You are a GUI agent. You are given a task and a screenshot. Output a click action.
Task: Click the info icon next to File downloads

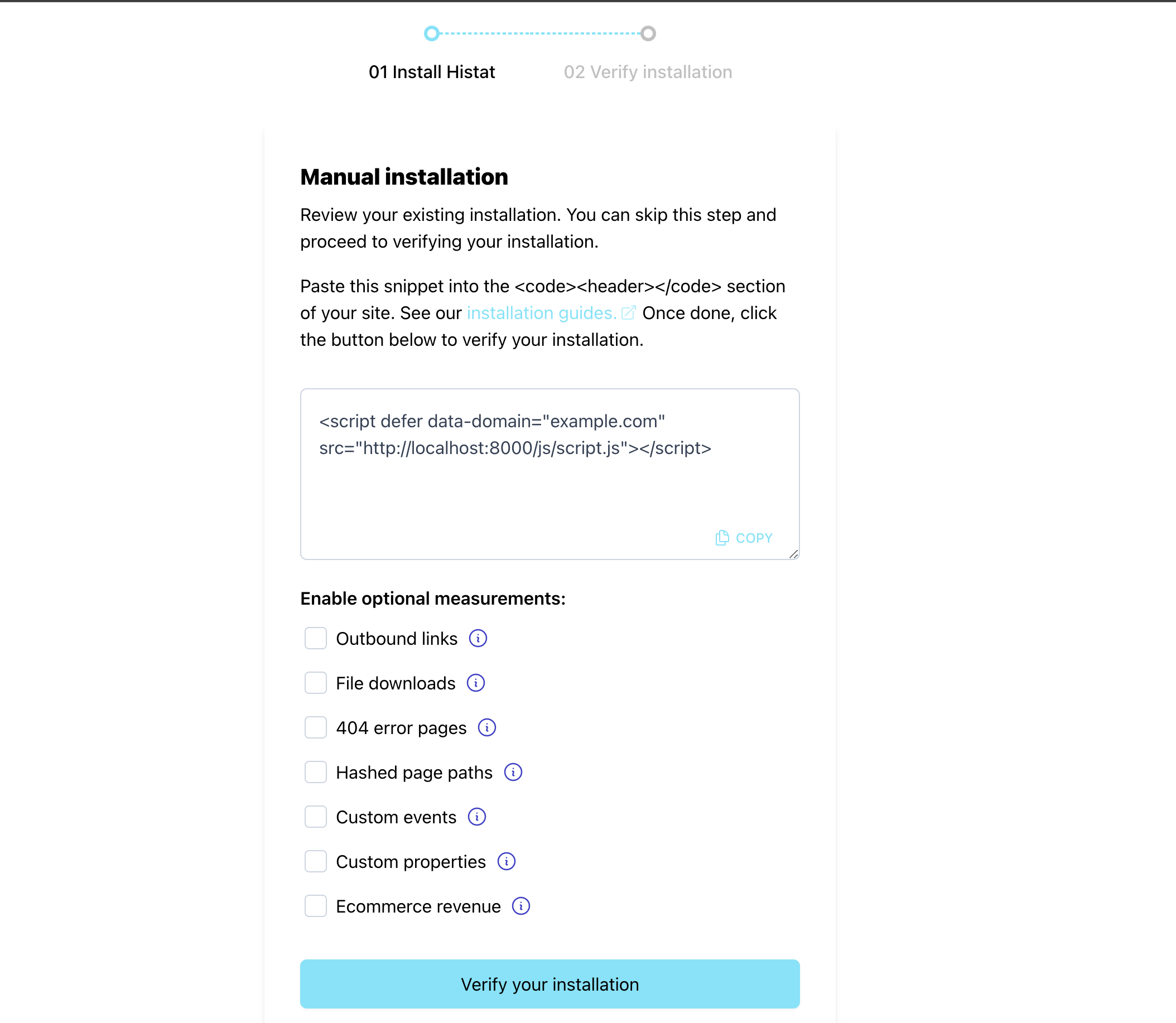click(475, 683)
